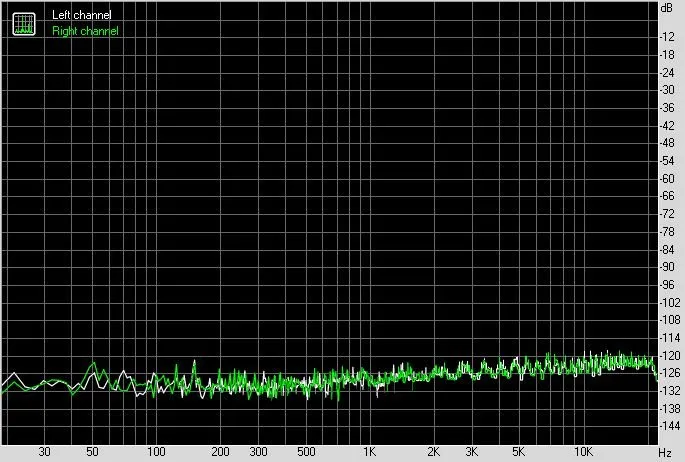The image size is (685, 462).
Task: Click the 100 Hz frequency label
Action: 156,452
